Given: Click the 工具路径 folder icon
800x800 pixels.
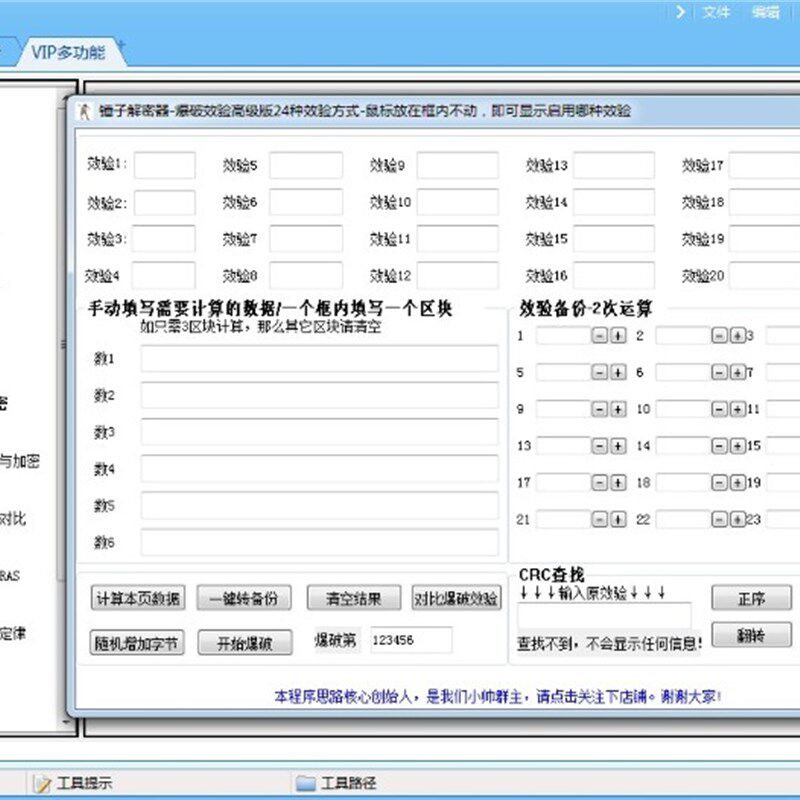Looking at the screenshot, I should tap(305, 783).
